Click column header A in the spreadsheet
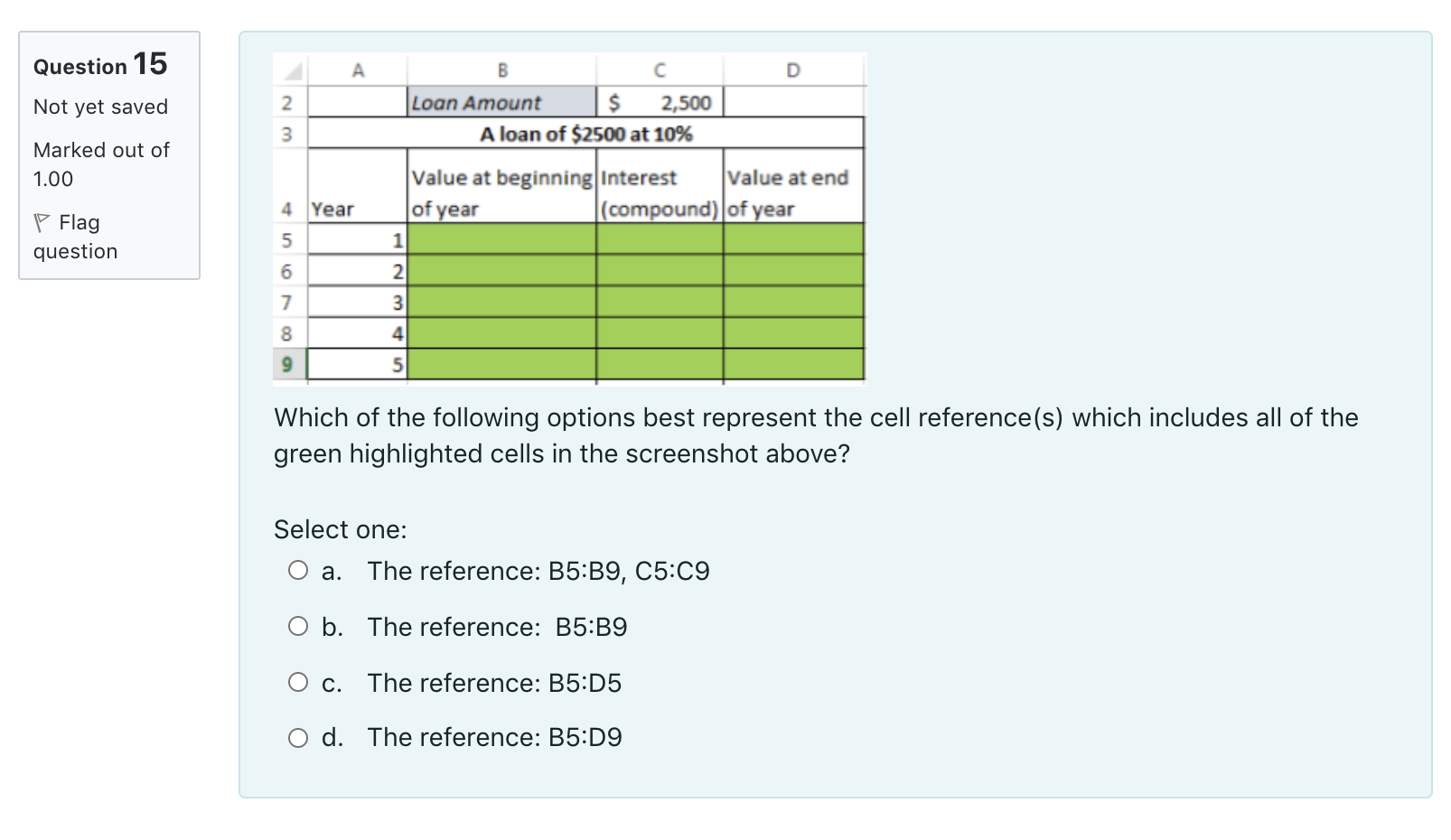This screenshot has width=1451, height=840. (x=360, y=70)
